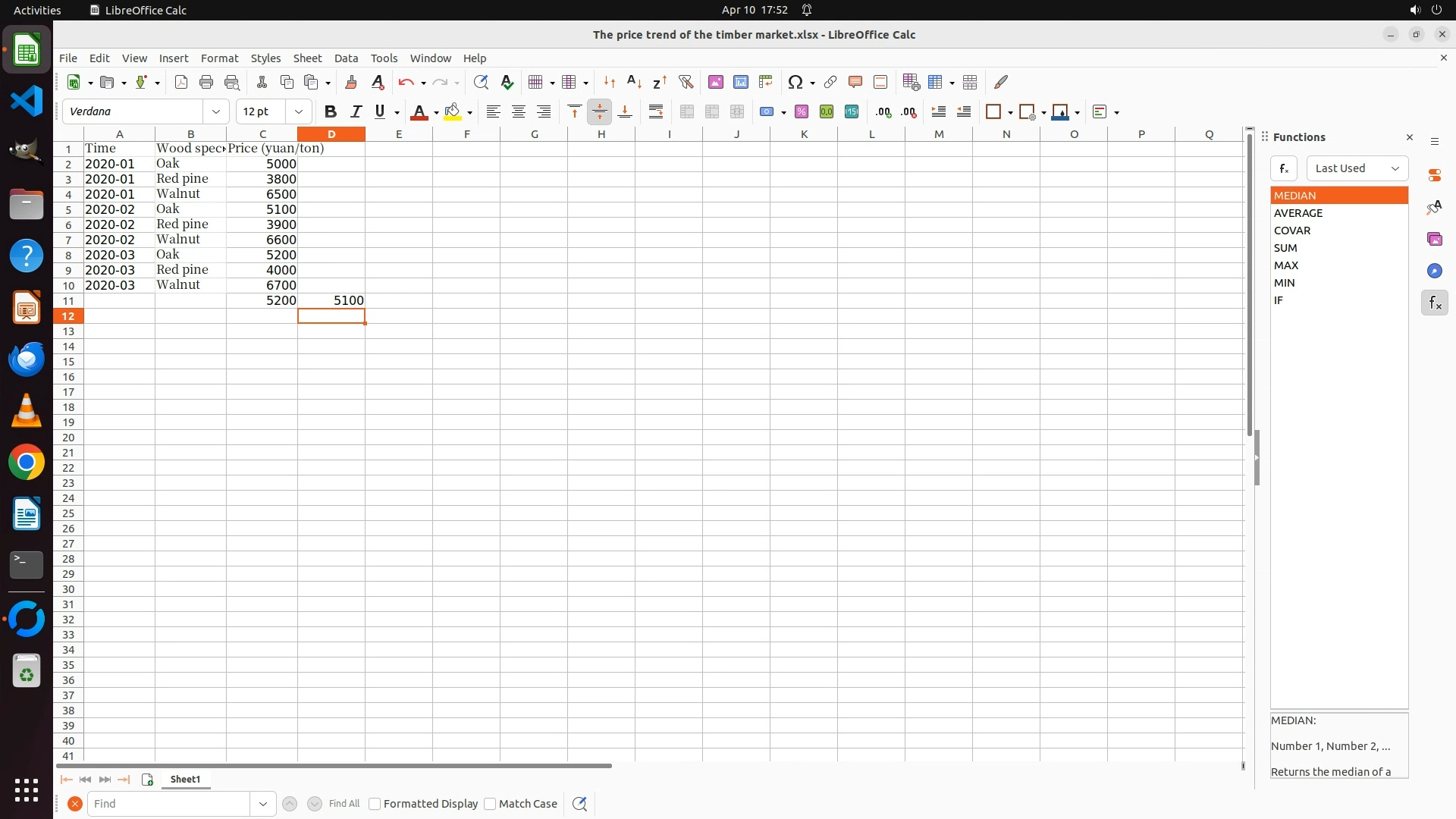Click the Find All button
The width and height of the screenshot is (1456, 819).
coord(344,804)
